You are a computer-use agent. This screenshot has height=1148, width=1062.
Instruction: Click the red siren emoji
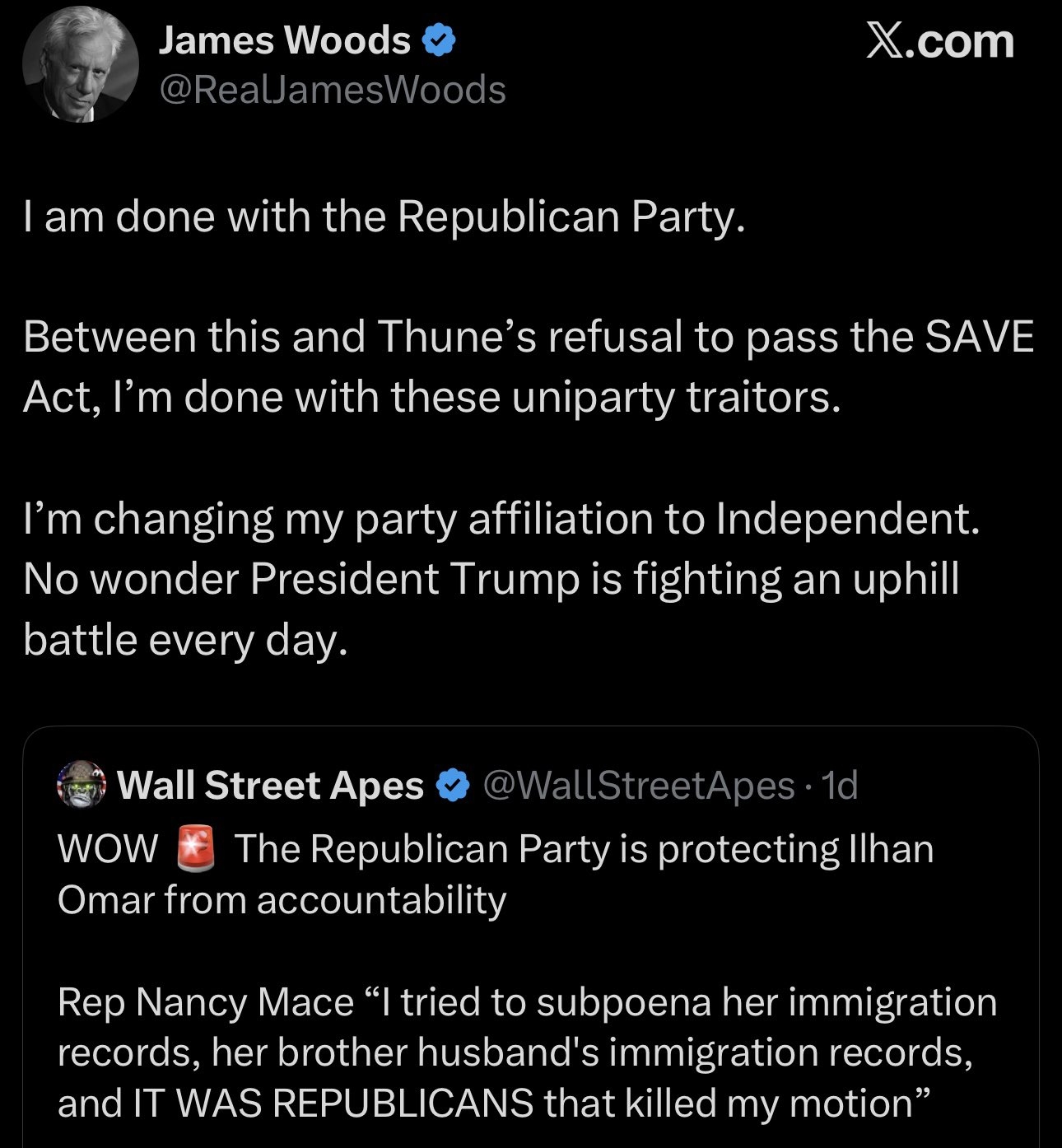click(196, 849)
